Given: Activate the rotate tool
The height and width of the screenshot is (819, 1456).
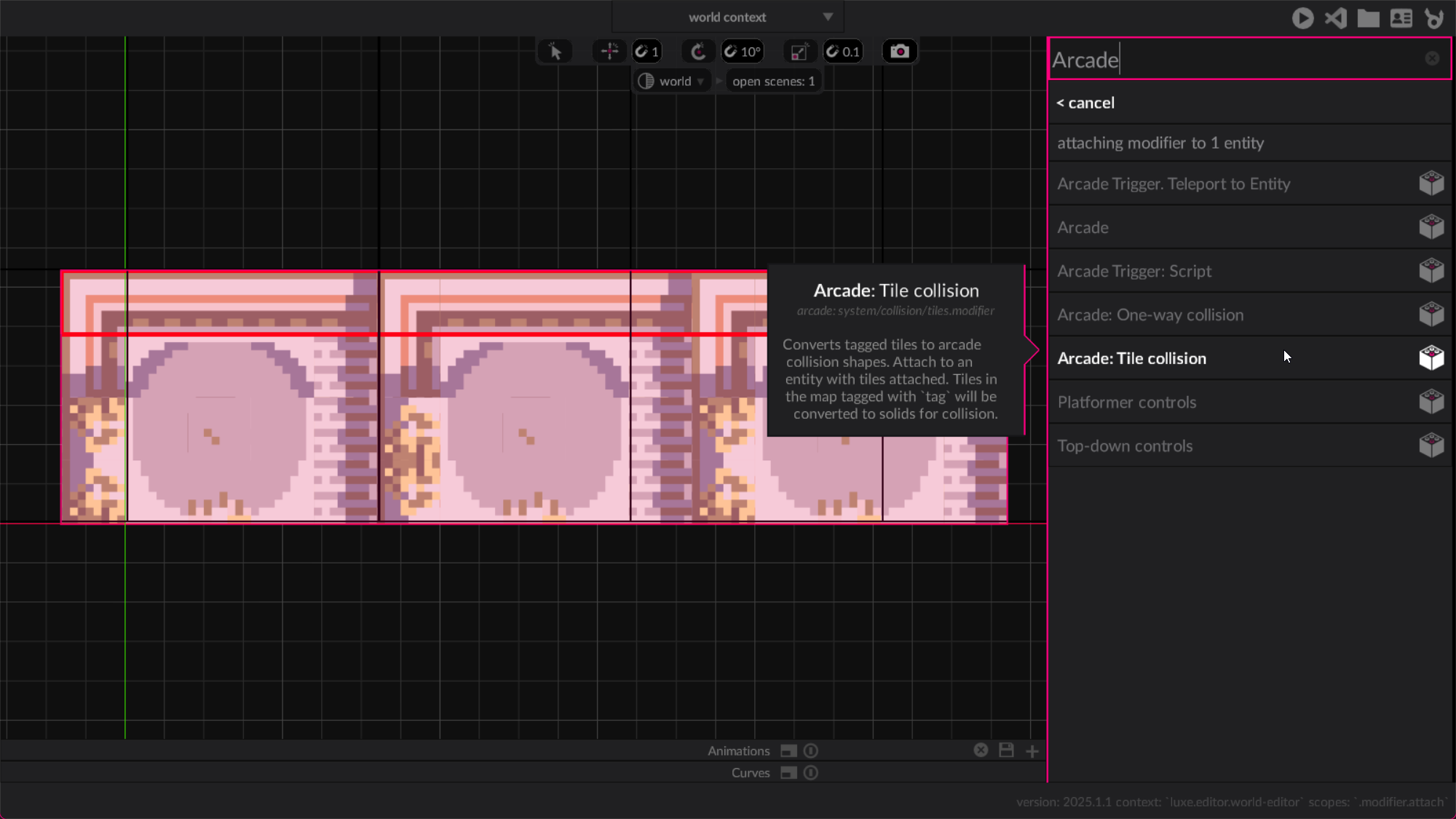Looking at the screenshot, I should (698, 52).
